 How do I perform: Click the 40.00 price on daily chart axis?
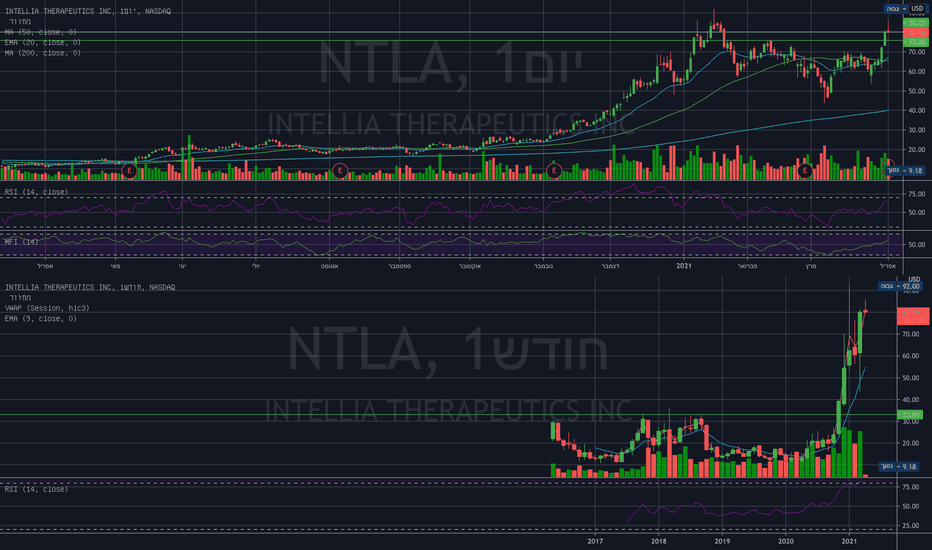click(x=916, y=111)
